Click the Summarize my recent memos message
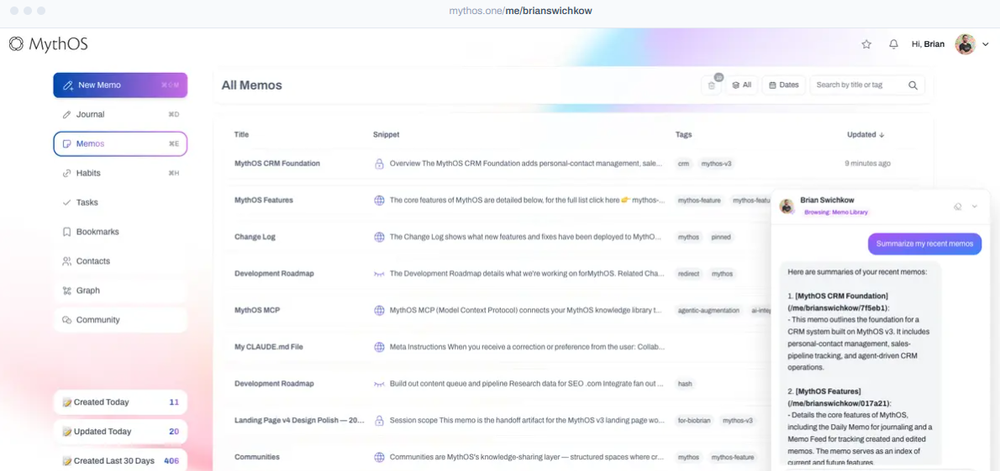The image size is (1000, 471). pyautogui.click(x=925, y=244)
